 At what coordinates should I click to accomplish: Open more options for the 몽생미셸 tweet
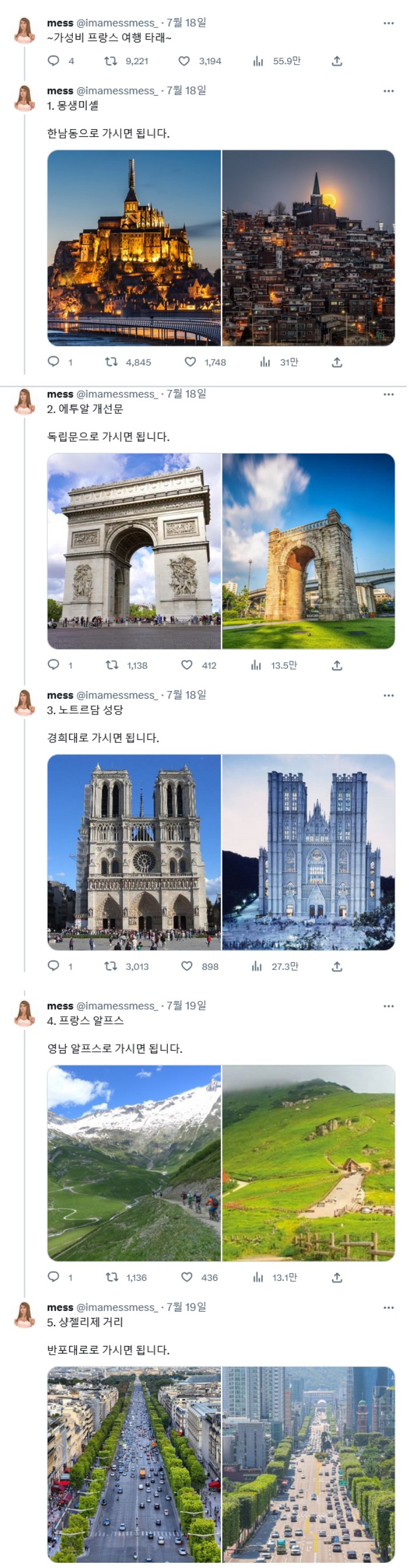click(388, 91)
